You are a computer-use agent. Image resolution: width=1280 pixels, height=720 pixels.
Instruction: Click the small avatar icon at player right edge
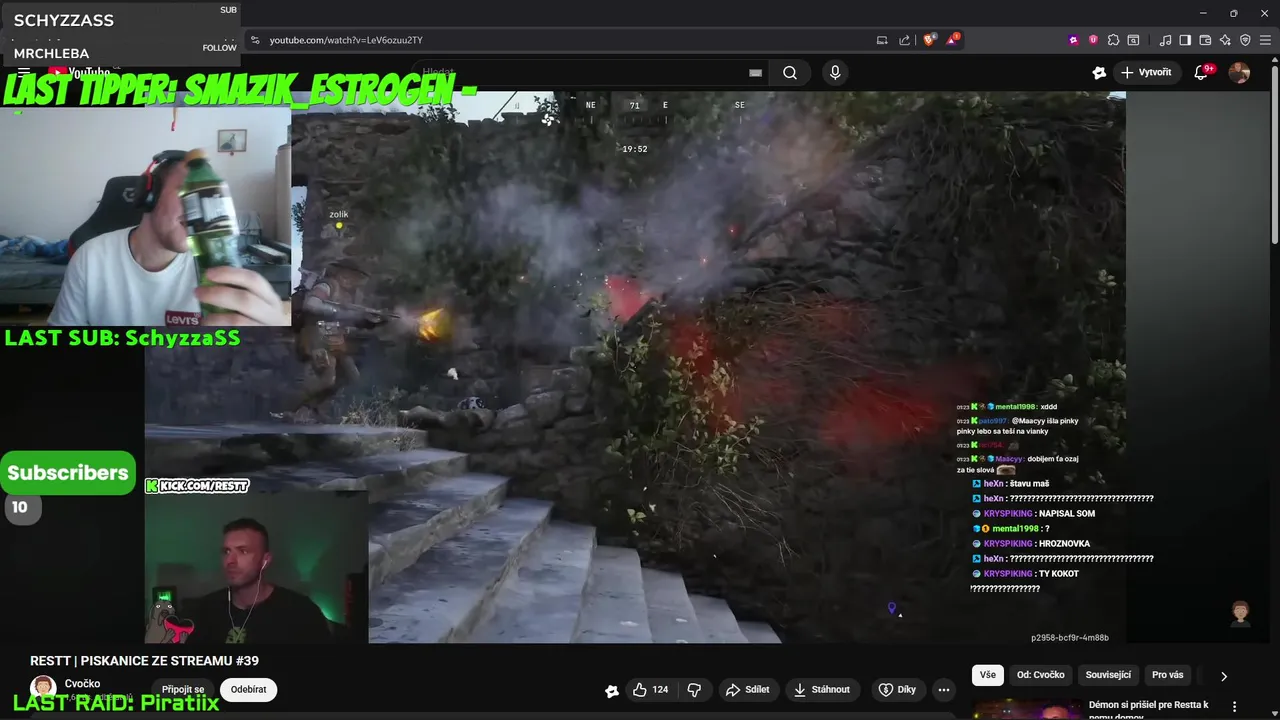[x=1240, y=612]
